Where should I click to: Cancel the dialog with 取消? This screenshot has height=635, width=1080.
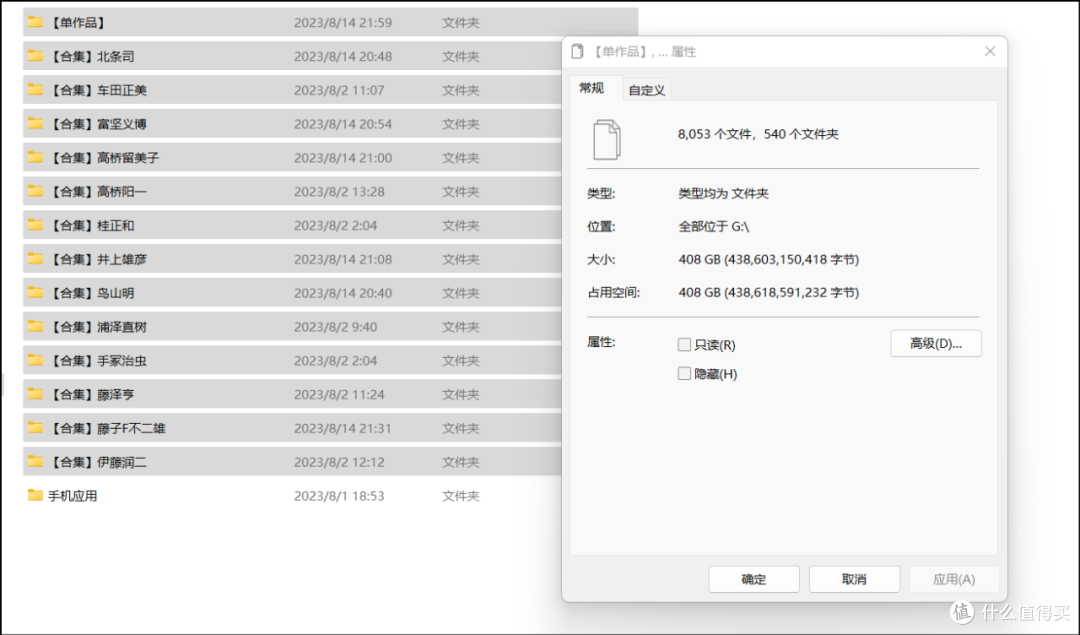tap(854, 579)
